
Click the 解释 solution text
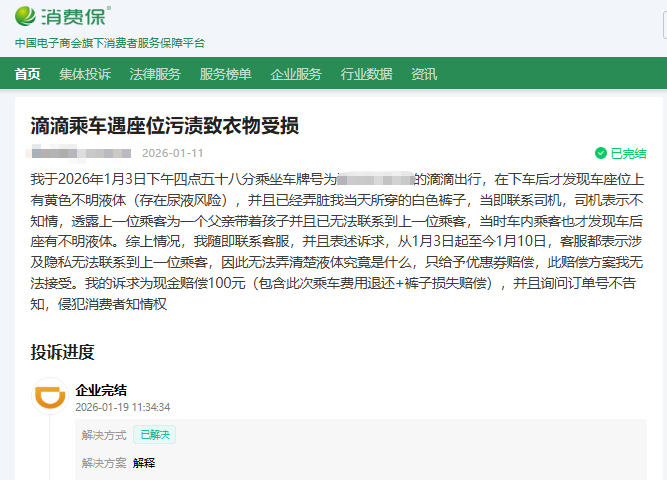(144, 463)
